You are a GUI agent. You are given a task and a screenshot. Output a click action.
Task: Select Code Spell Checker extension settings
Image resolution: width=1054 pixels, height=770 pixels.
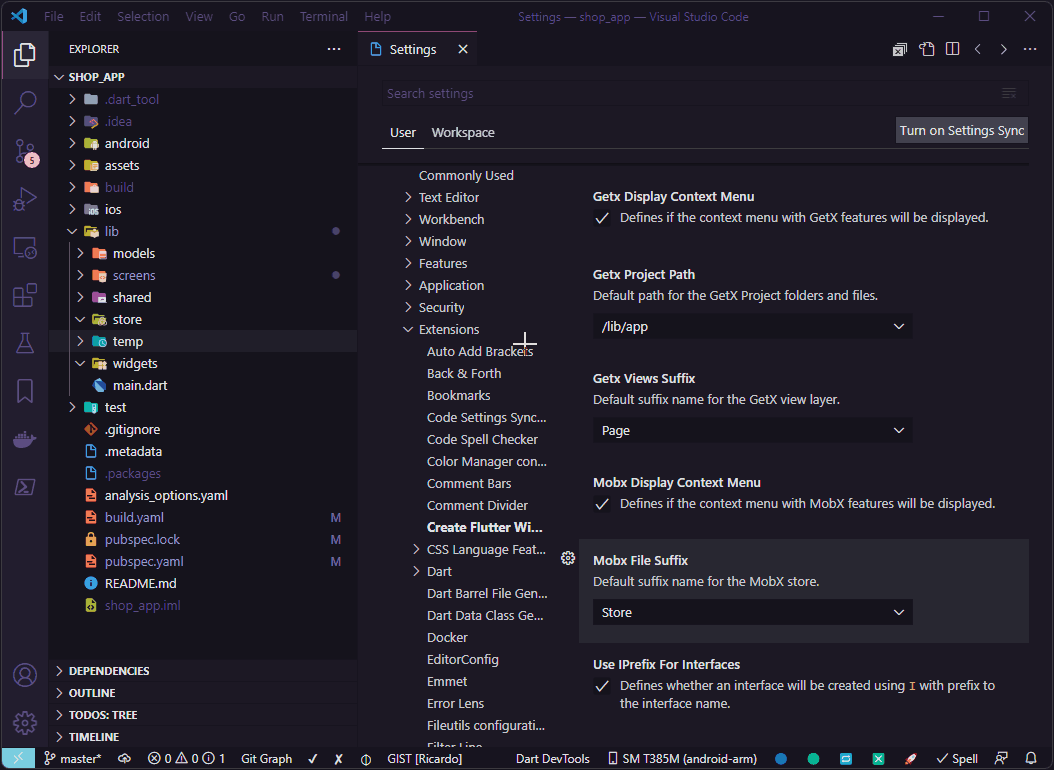482,439
